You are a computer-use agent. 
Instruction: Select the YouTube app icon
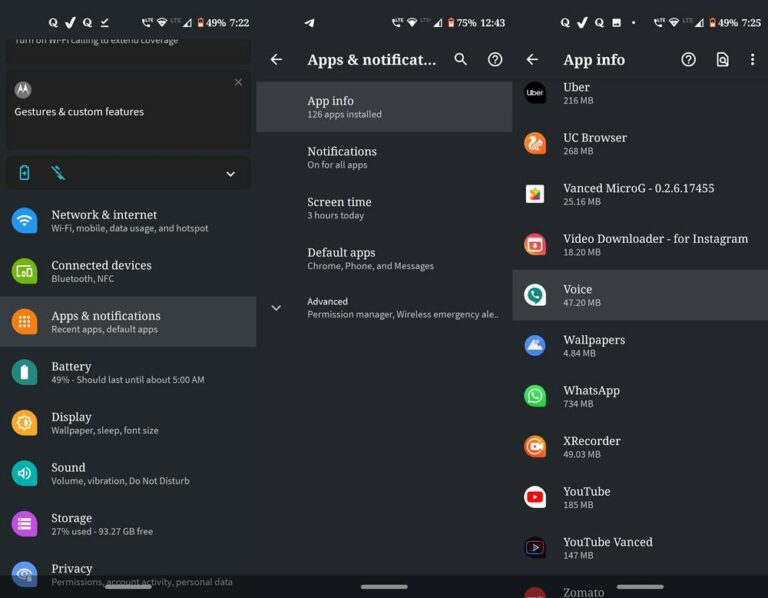tap(535, 497)
